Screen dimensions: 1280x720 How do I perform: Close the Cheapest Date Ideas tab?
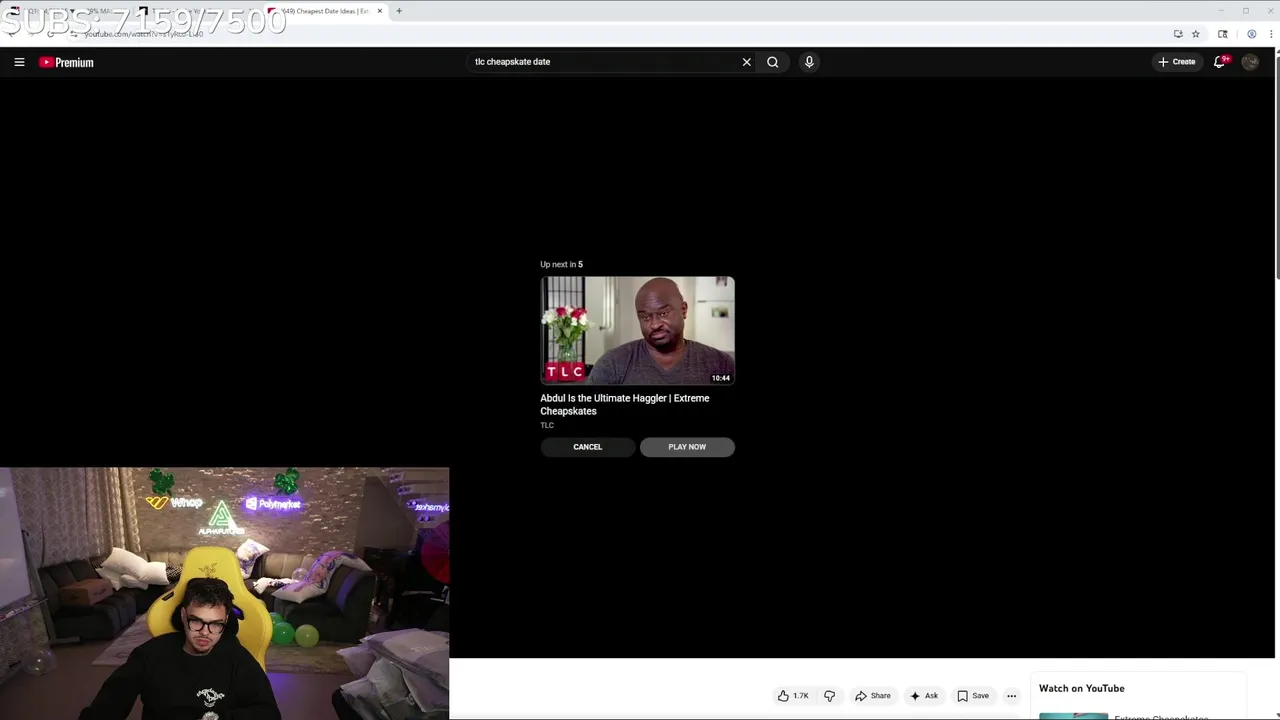tap(380, 11)
